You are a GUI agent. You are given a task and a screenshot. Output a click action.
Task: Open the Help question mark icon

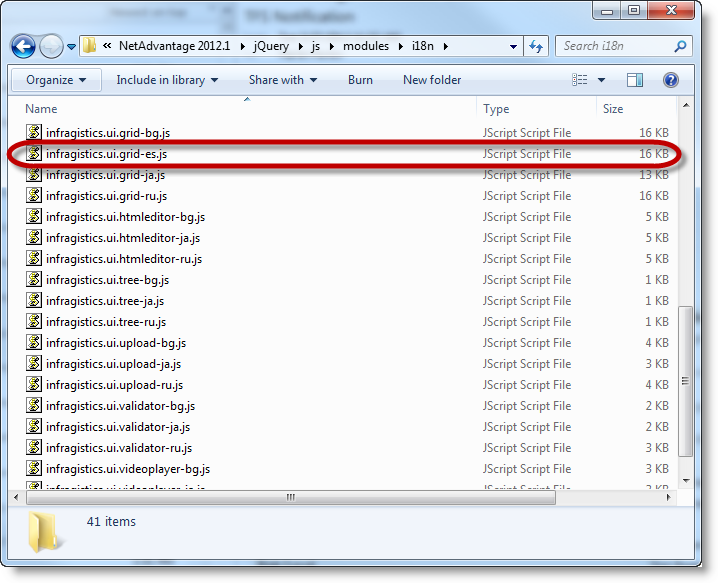click(671, 80)
